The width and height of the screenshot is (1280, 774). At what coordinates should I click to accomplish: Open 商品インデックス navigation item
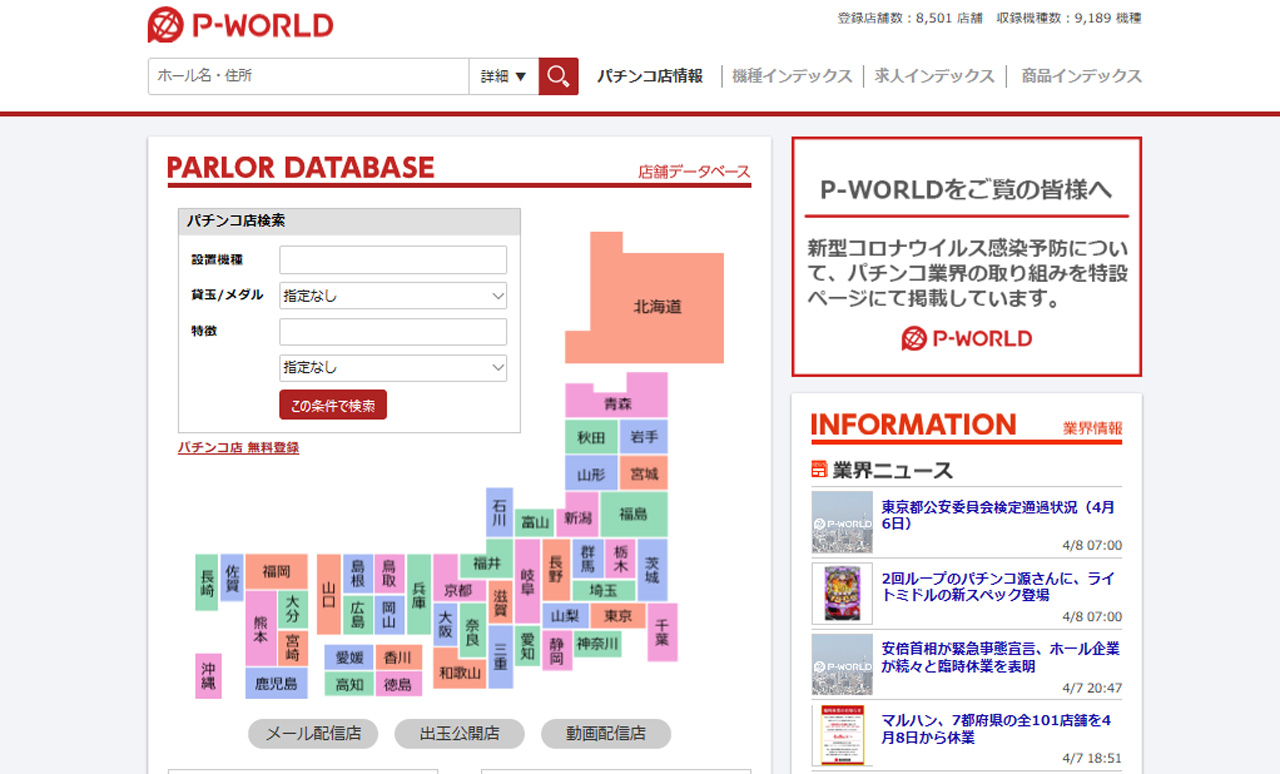pyautogui.click(x=1081, y=76)
